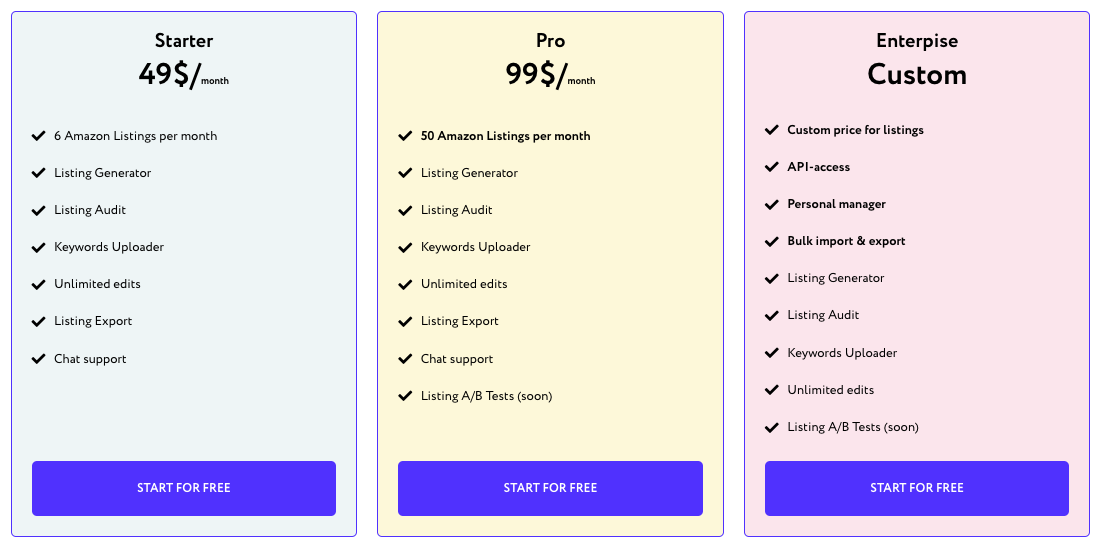Click the 49$/month price text
Image resolution: width=1099 pixels, height=549 pixels.
[x=184, y=75]
